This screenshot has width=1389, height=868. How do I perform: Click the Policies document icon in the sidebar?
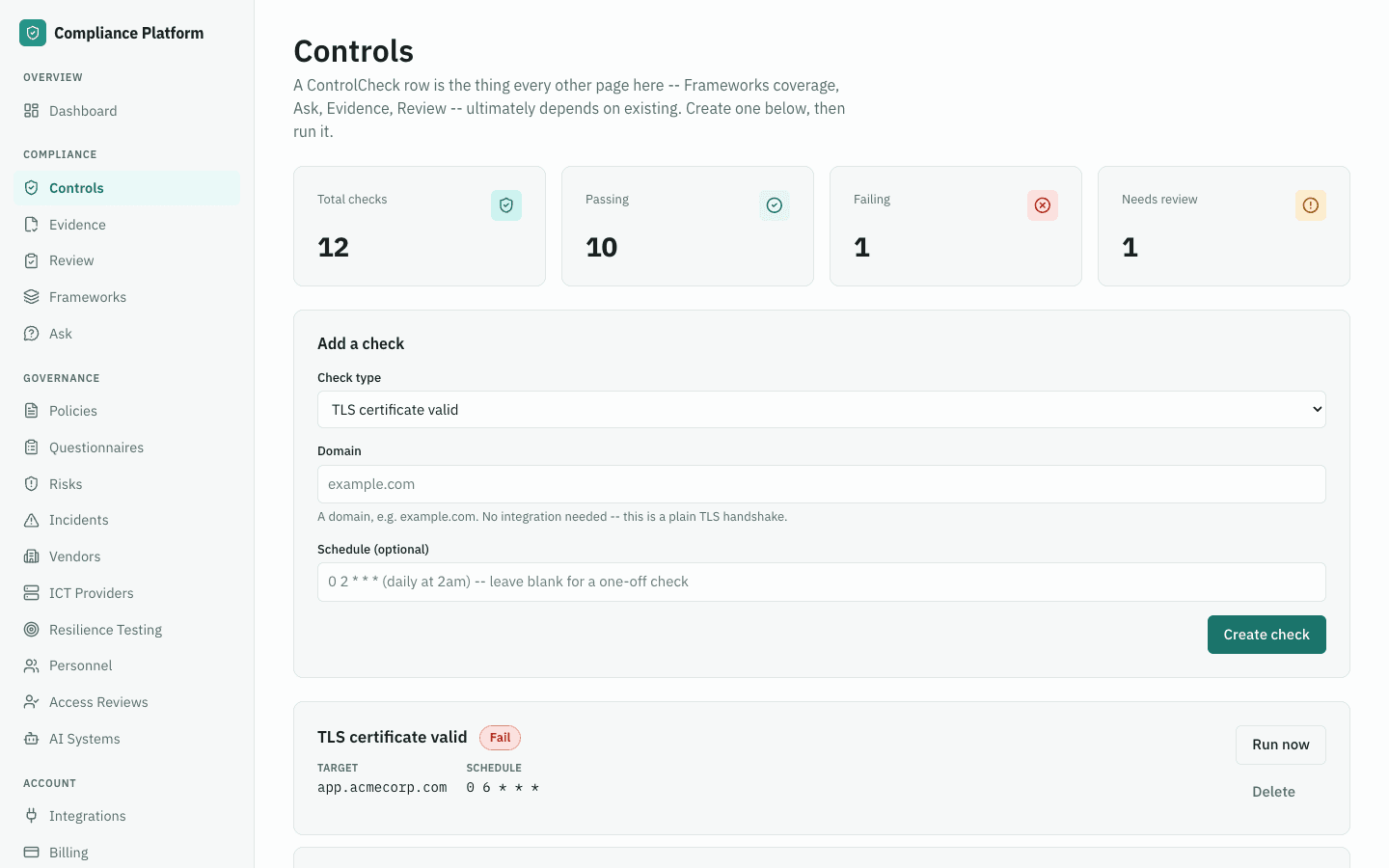(x=32, y=411)
